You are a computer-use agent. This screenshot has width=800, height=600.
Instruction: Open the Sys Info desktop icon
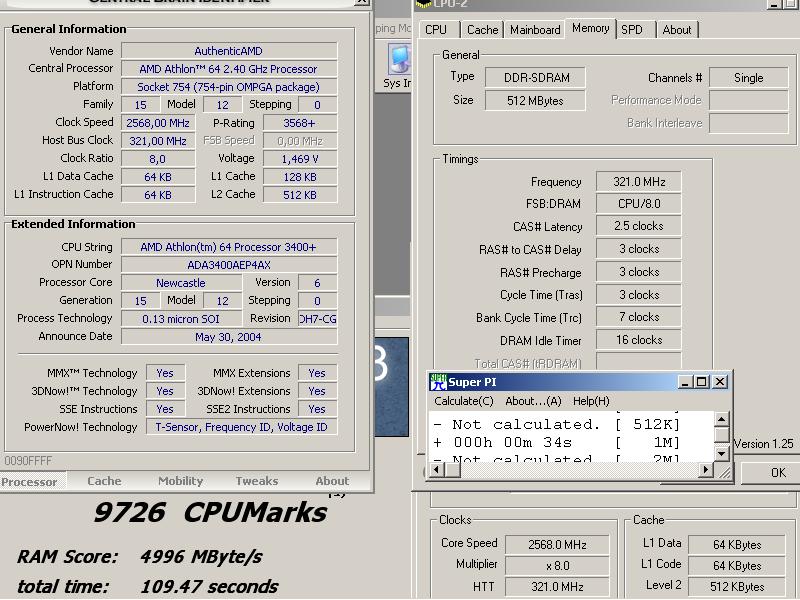click(398, 66)
